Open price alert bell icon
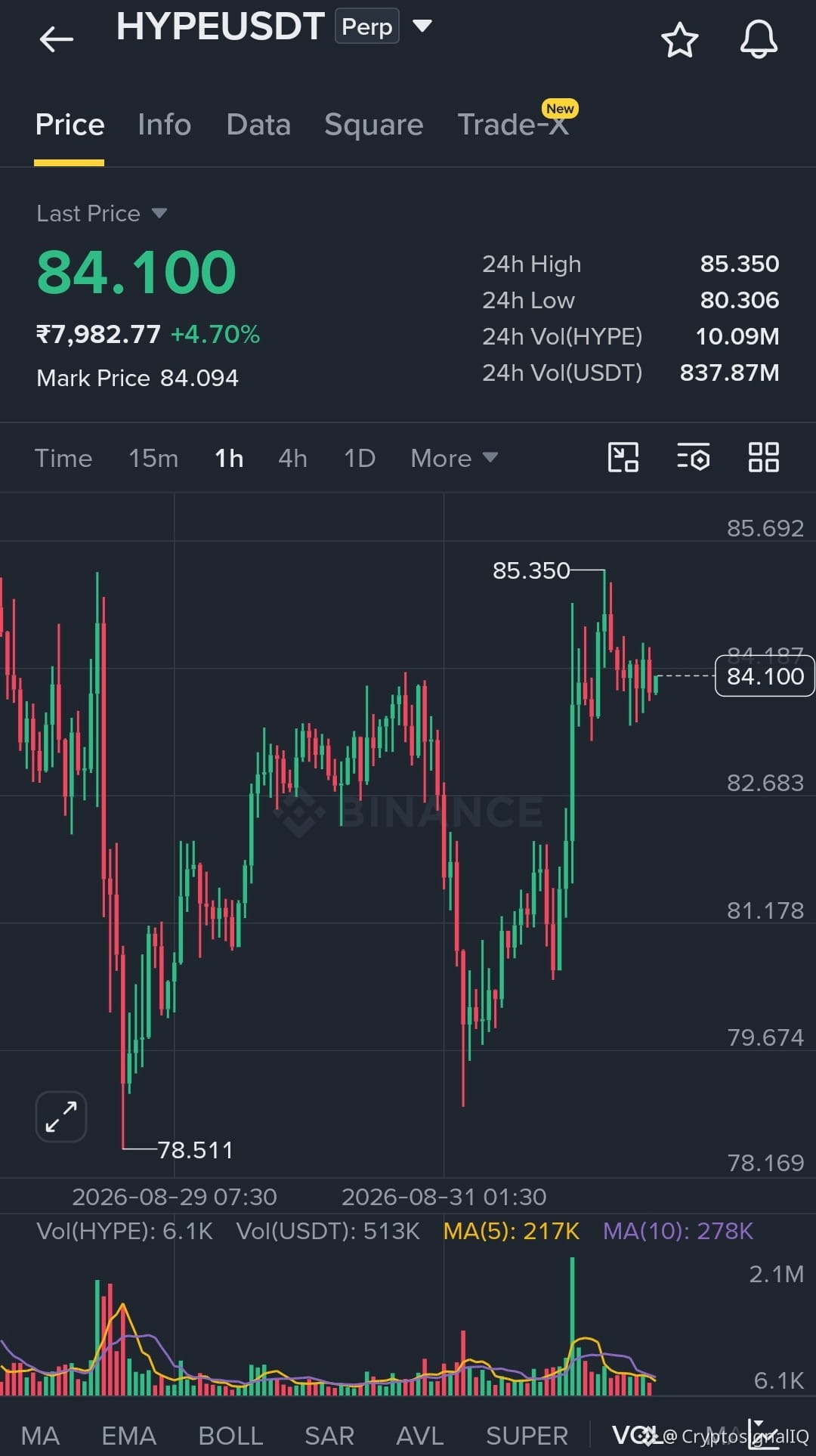The image size is (816, 1456). point(759,39)
